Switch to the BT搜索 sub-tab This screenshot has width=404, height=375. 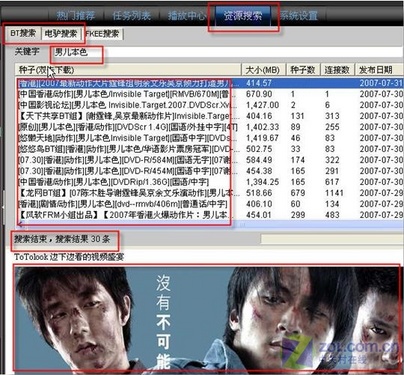(23, 33)
